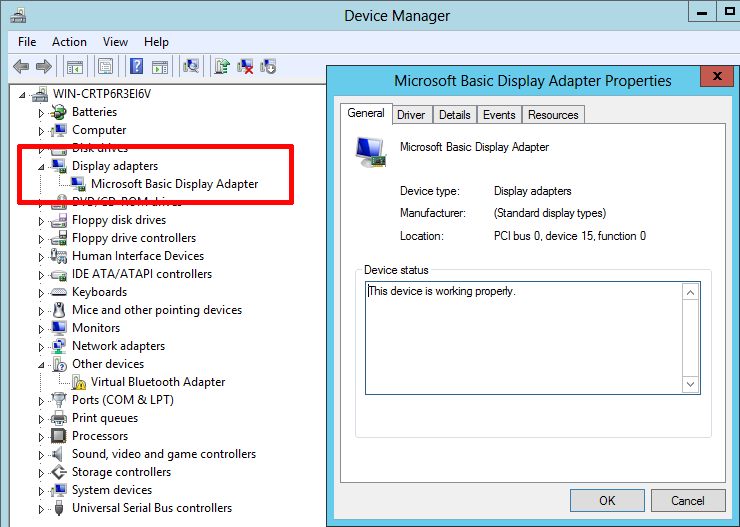Click the Update Driver Software toolbar icon
The width and height of the screenshot is (740, 527).
[x=222, y=67]
